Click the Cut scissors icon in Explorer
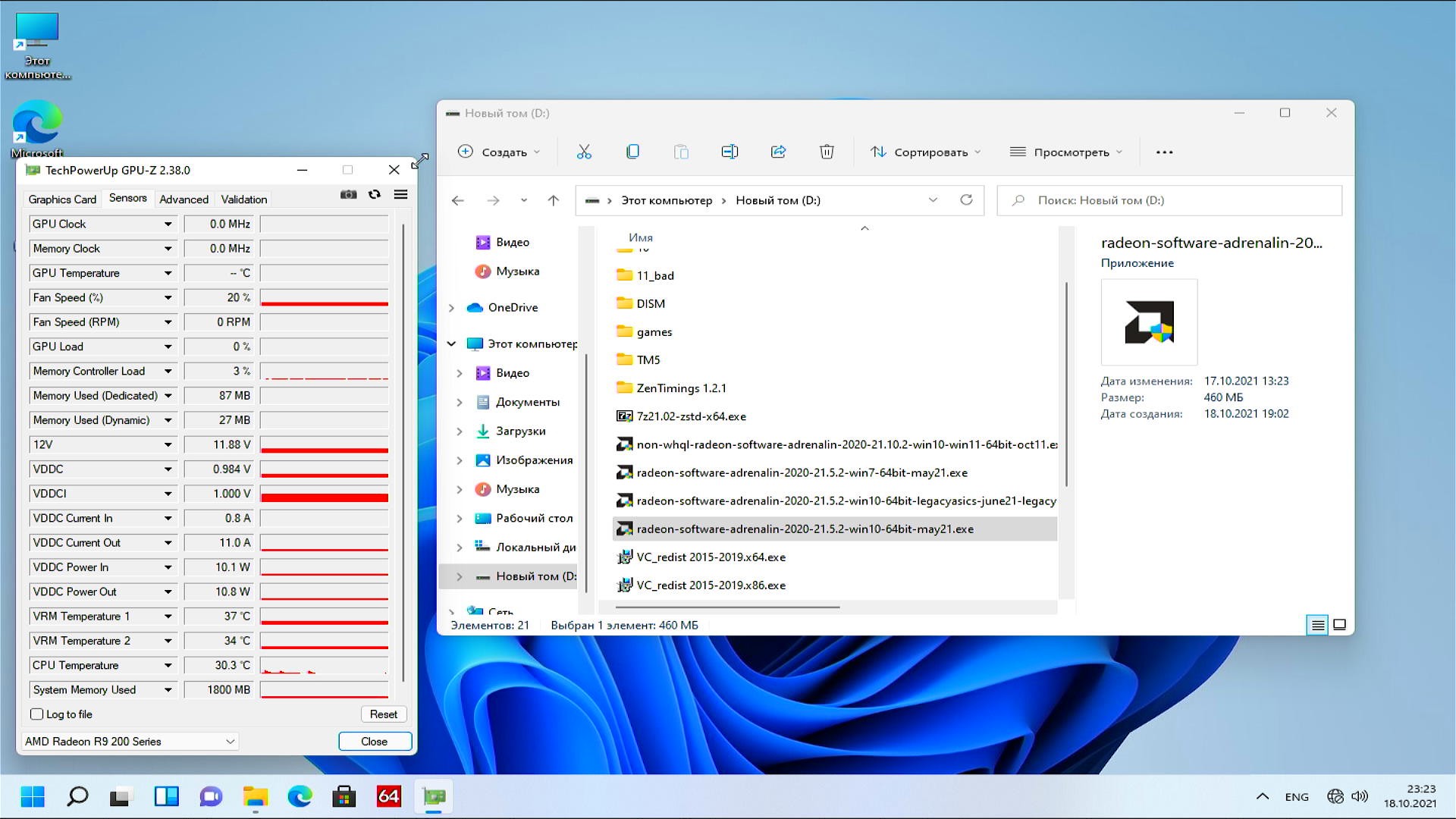1456x819 pixels. coord(584,152)
